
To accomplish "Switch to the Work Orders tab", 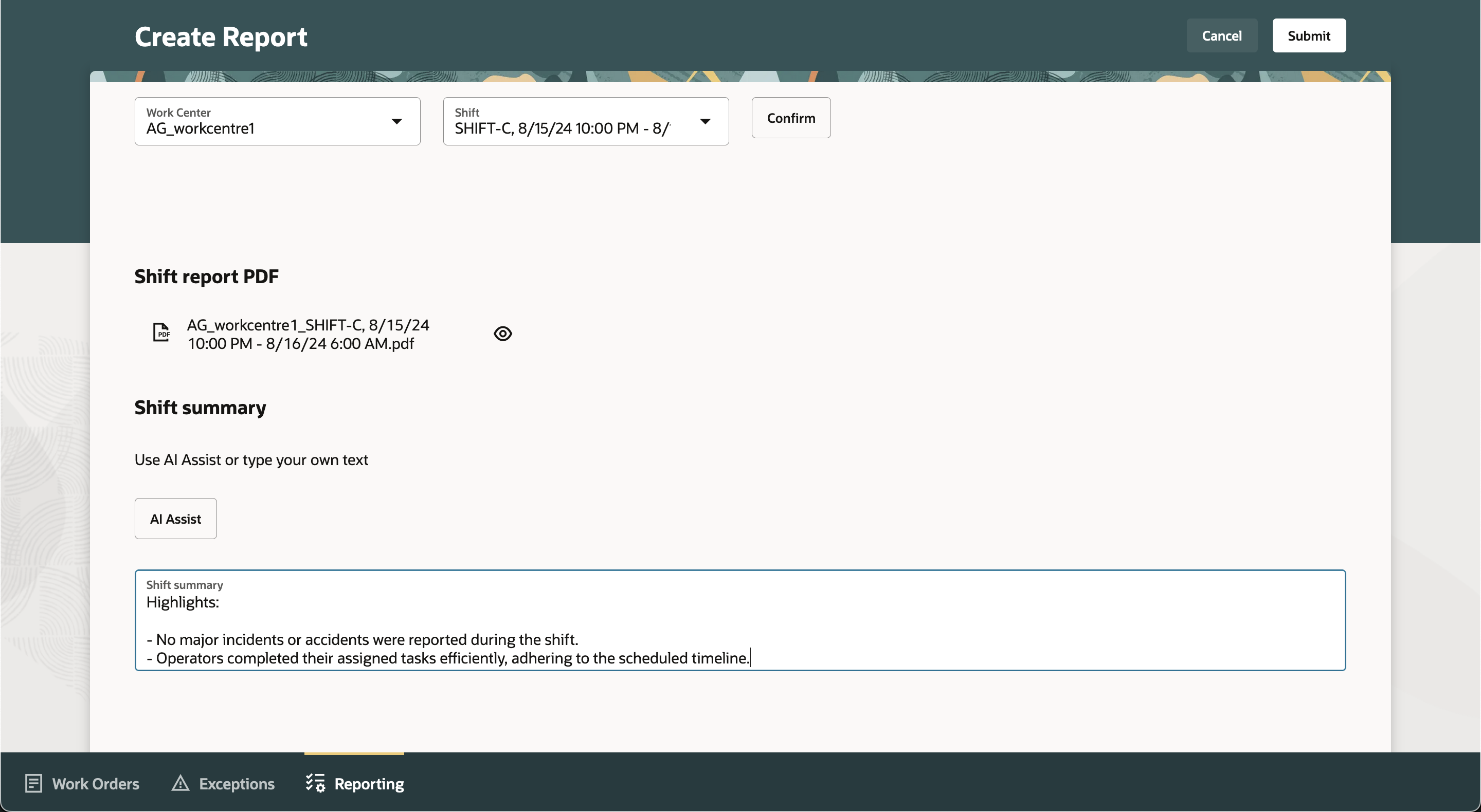I will pyautogui.click(x=96, y=784).
